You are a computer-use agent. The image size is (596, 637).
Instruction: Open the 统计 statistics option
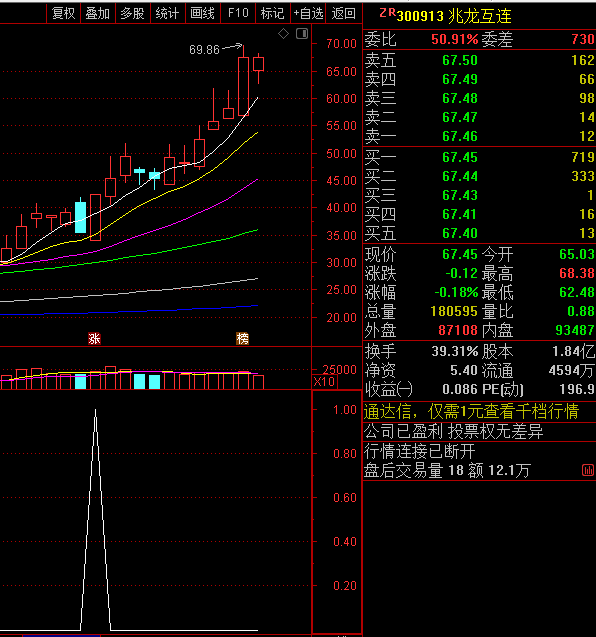tap(168, 13)
